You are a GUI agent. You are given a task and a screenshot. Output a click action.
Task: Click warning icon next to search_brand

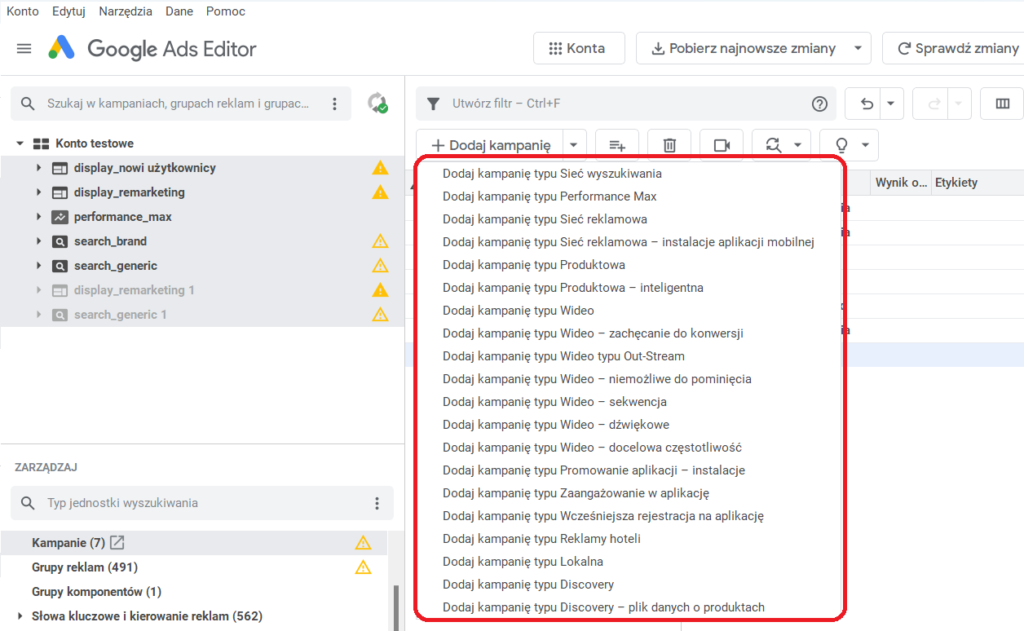point(380,241)
